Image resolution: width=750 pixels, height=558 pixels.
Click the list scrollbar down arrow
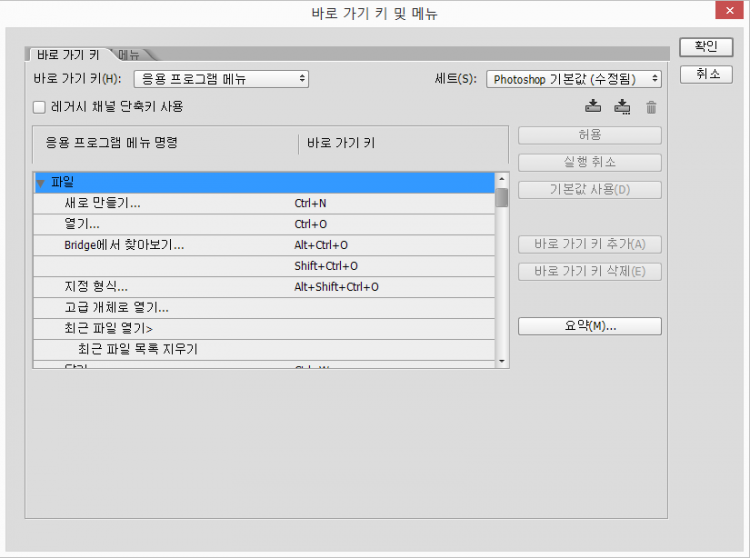coord(502,361)
